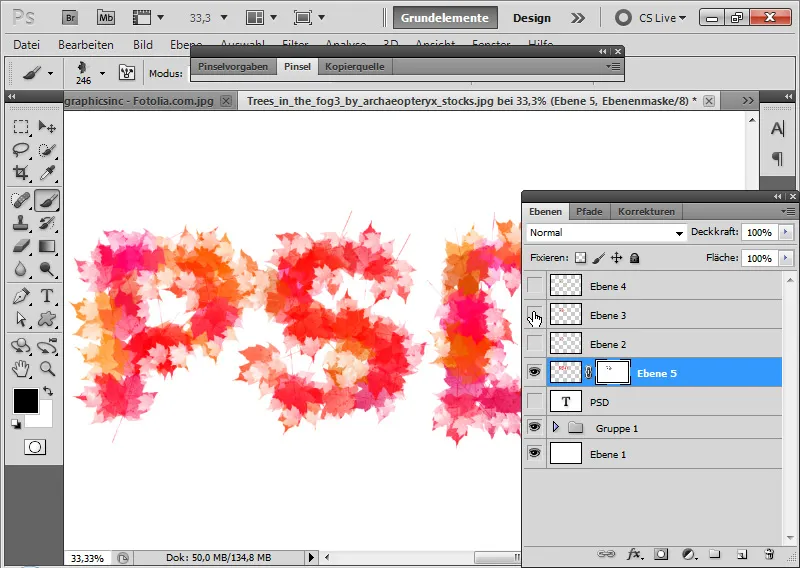The width and height of the screenshot is (800, 568).
Task: Open Character panel icon in dock
Action: click(x=778, y=129)
